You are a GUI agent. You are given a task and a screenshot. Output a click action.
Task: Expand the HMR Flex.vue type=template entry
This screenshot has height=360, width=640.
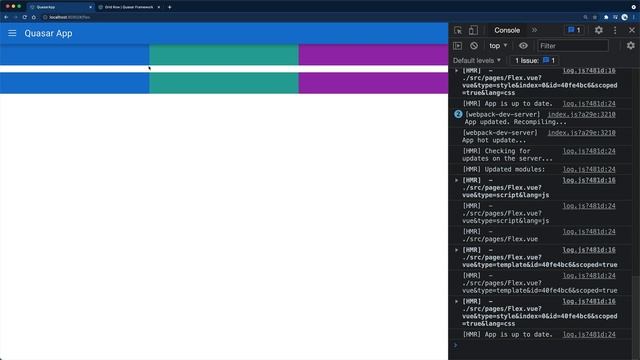[x=457, y=250]
